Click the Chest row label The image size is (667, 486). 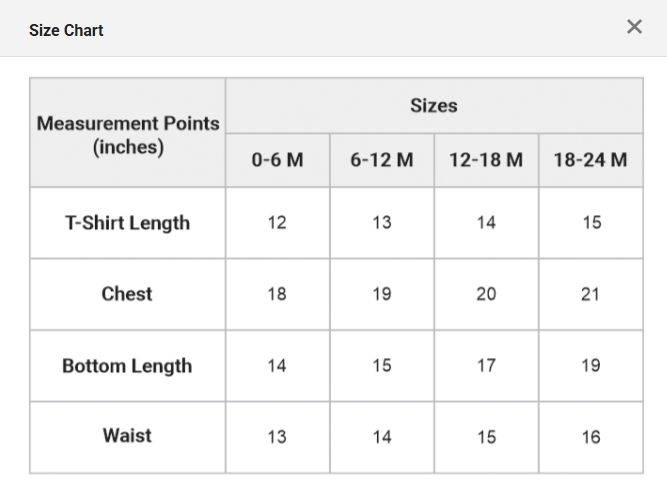[128, 294]
